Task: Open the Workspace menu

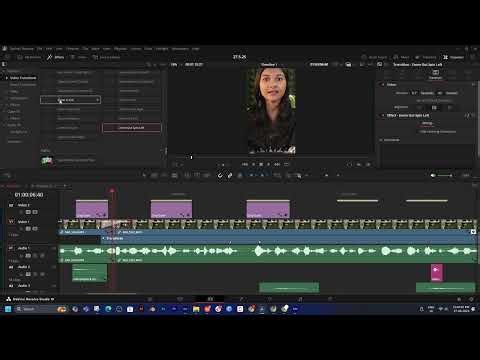Action: [180, 49]
